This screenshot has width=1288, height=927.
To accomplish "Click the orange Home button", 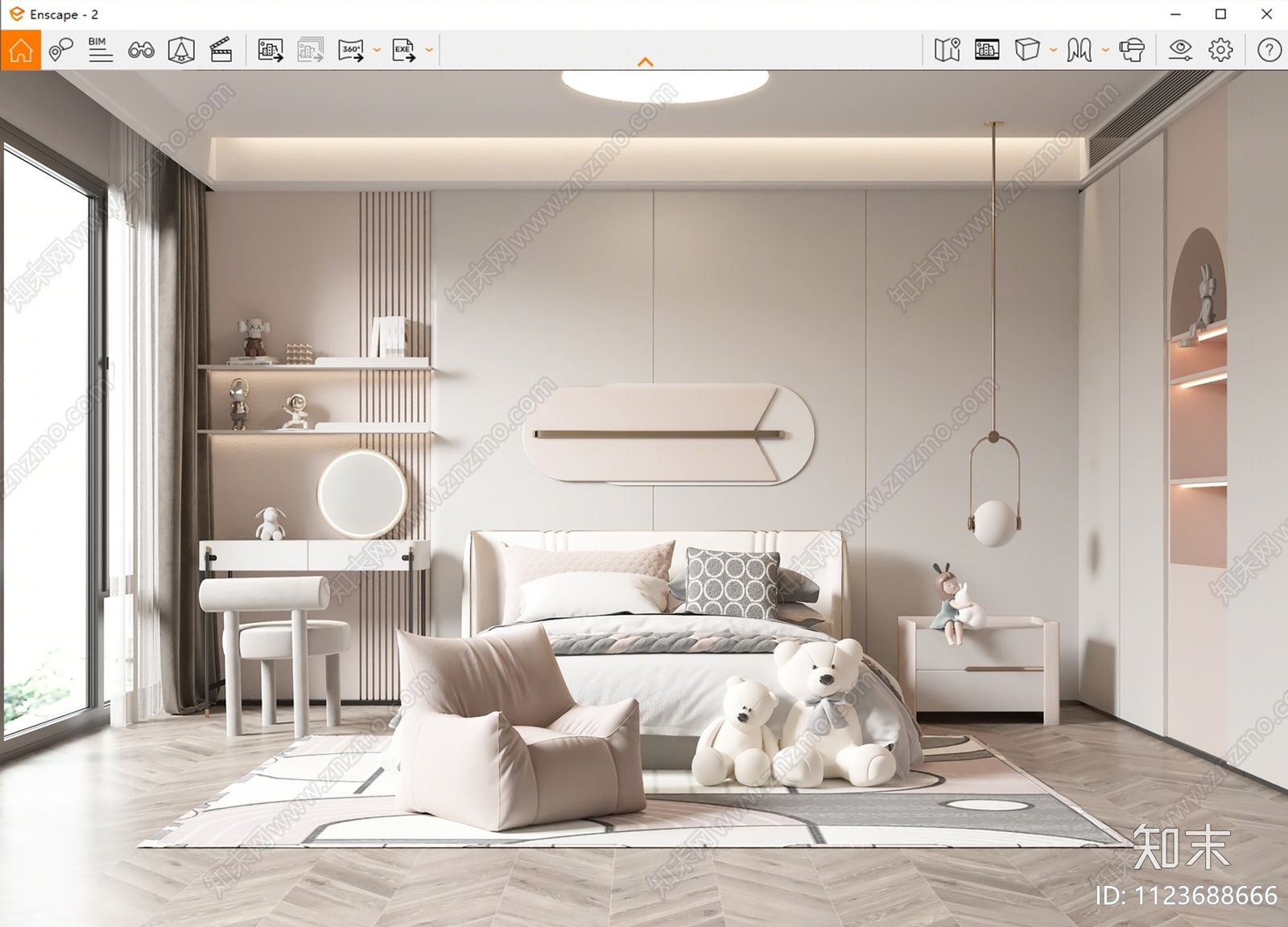I will coord(21,50).
